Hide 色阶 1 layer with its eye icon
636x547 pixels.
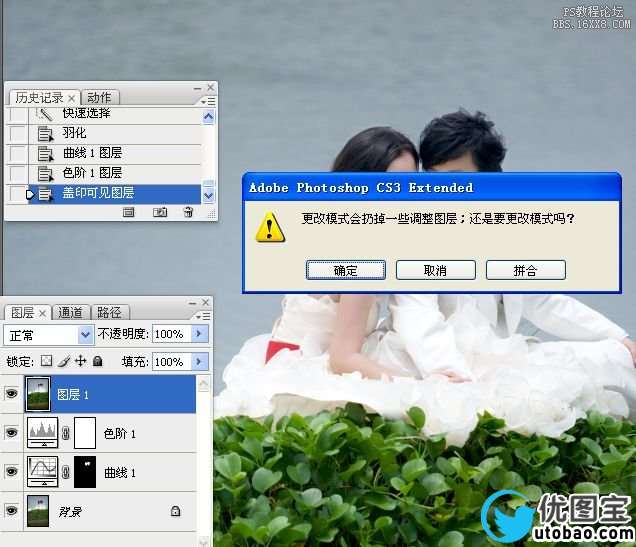point(11,433)
